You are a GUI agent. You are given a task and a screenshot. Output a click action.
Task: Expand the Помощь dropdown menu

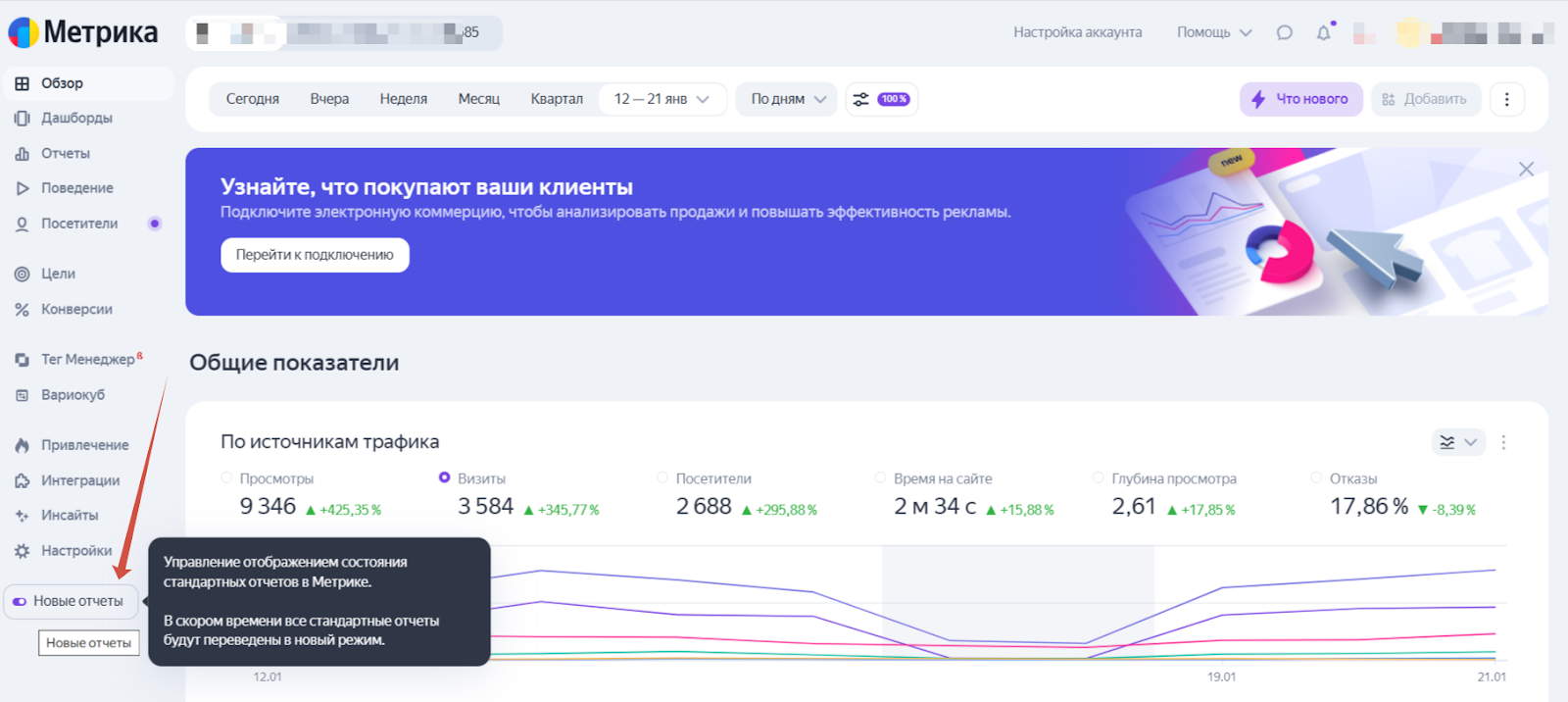[x=1213, y=32]
